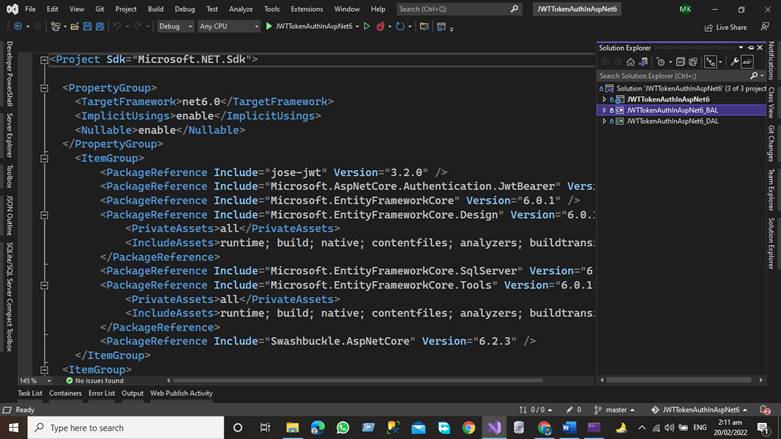Open the Containers tab
This screenshot has width=781, height=439.
pyautogui.click(x=65, y=393)
